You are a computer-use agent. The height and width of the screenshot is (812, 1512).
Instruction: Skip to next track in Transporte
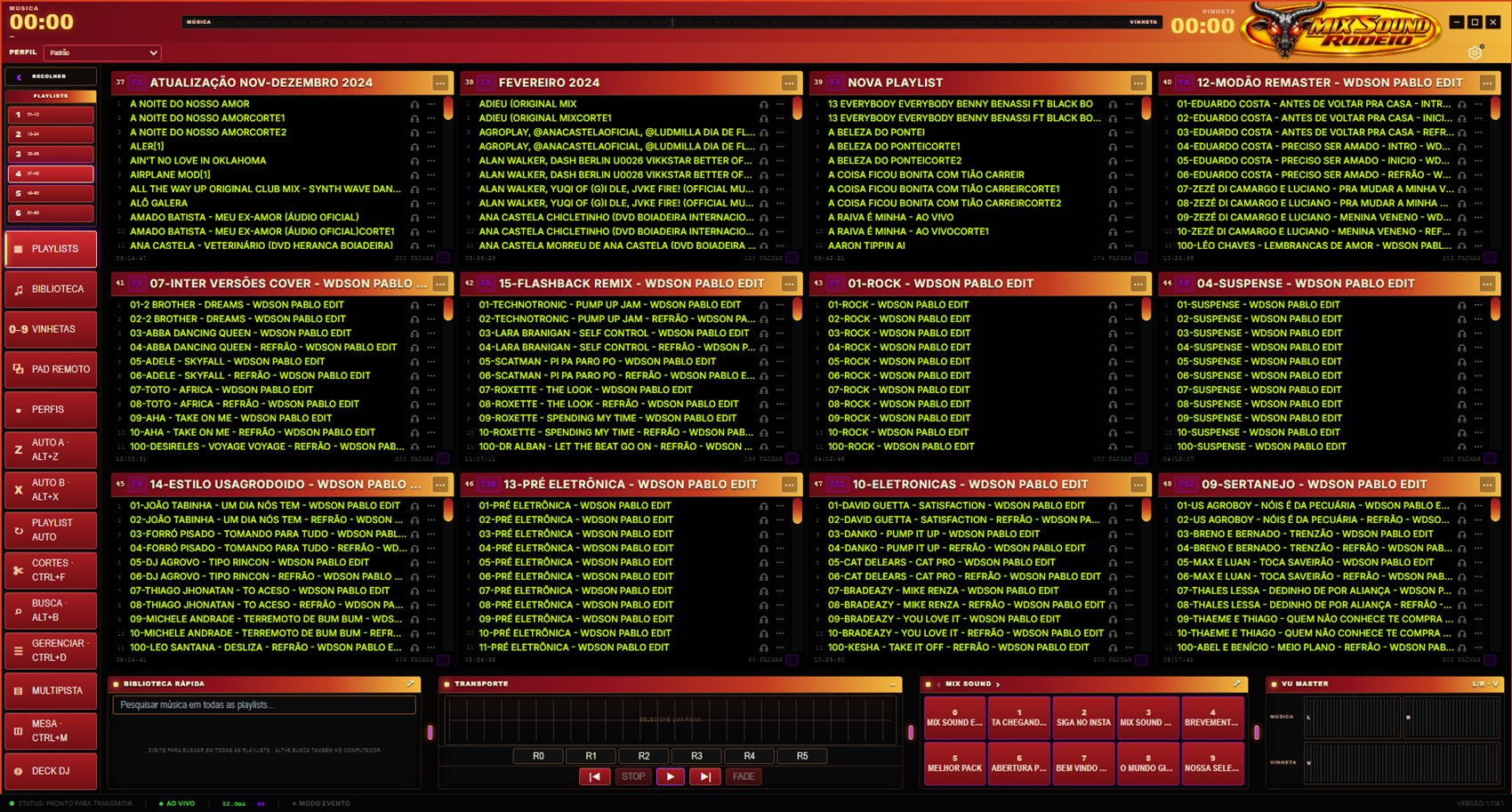pos(704,776)
